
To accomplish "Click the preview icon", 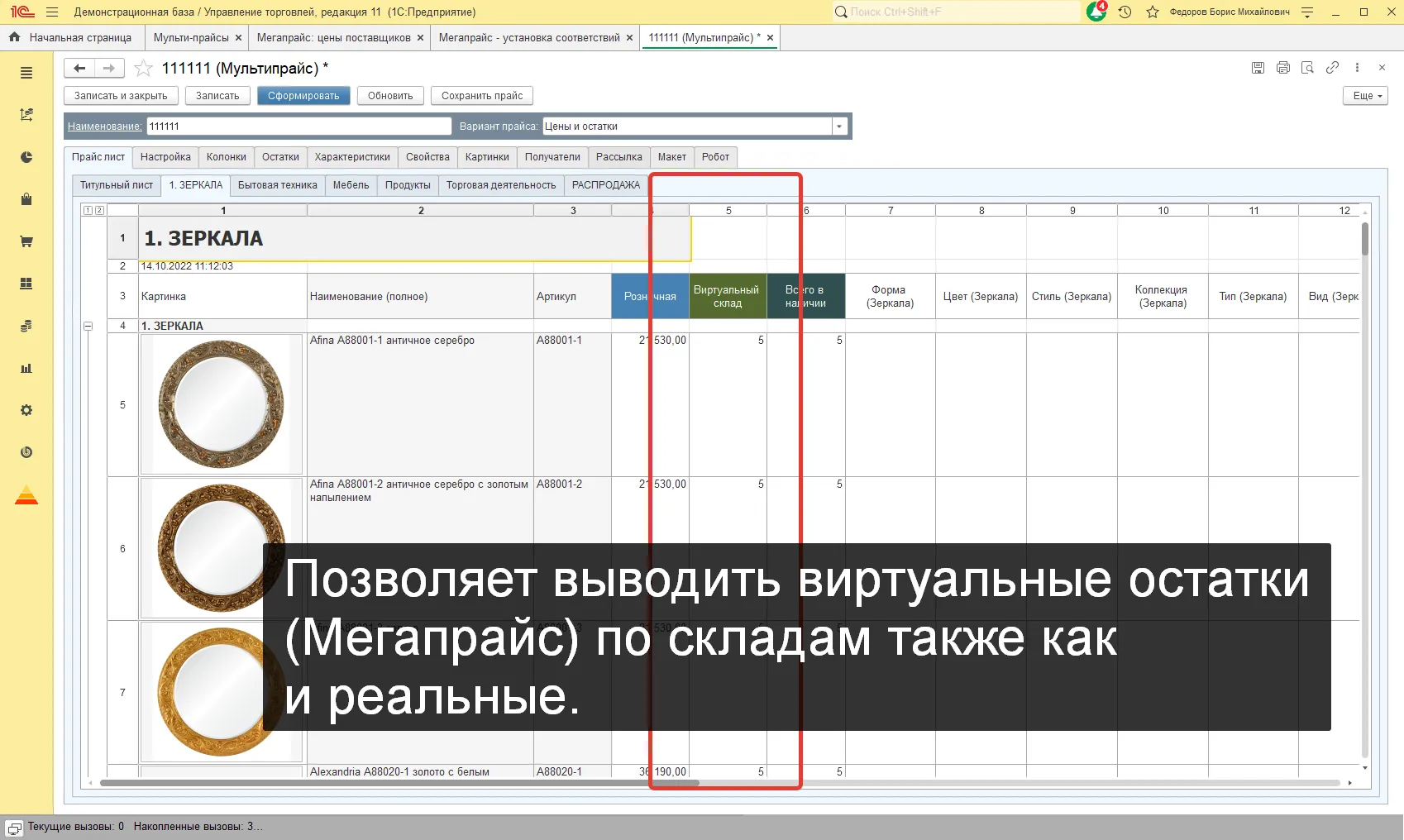I will (1307, 68).
